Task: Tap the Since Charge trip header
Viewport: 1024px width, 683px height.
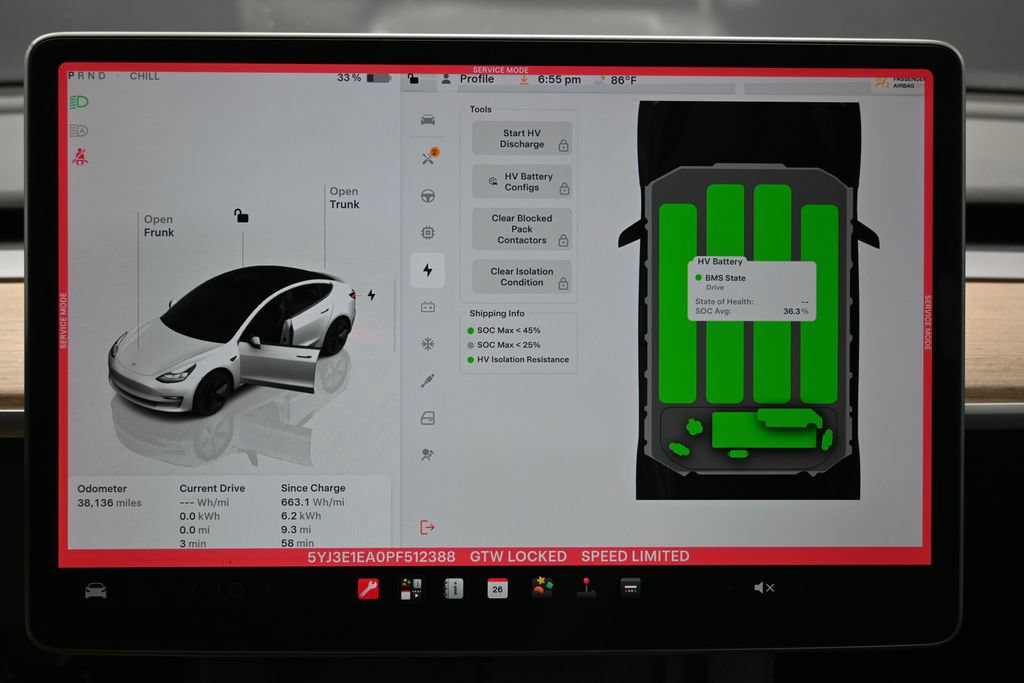Action: [313, 488]
